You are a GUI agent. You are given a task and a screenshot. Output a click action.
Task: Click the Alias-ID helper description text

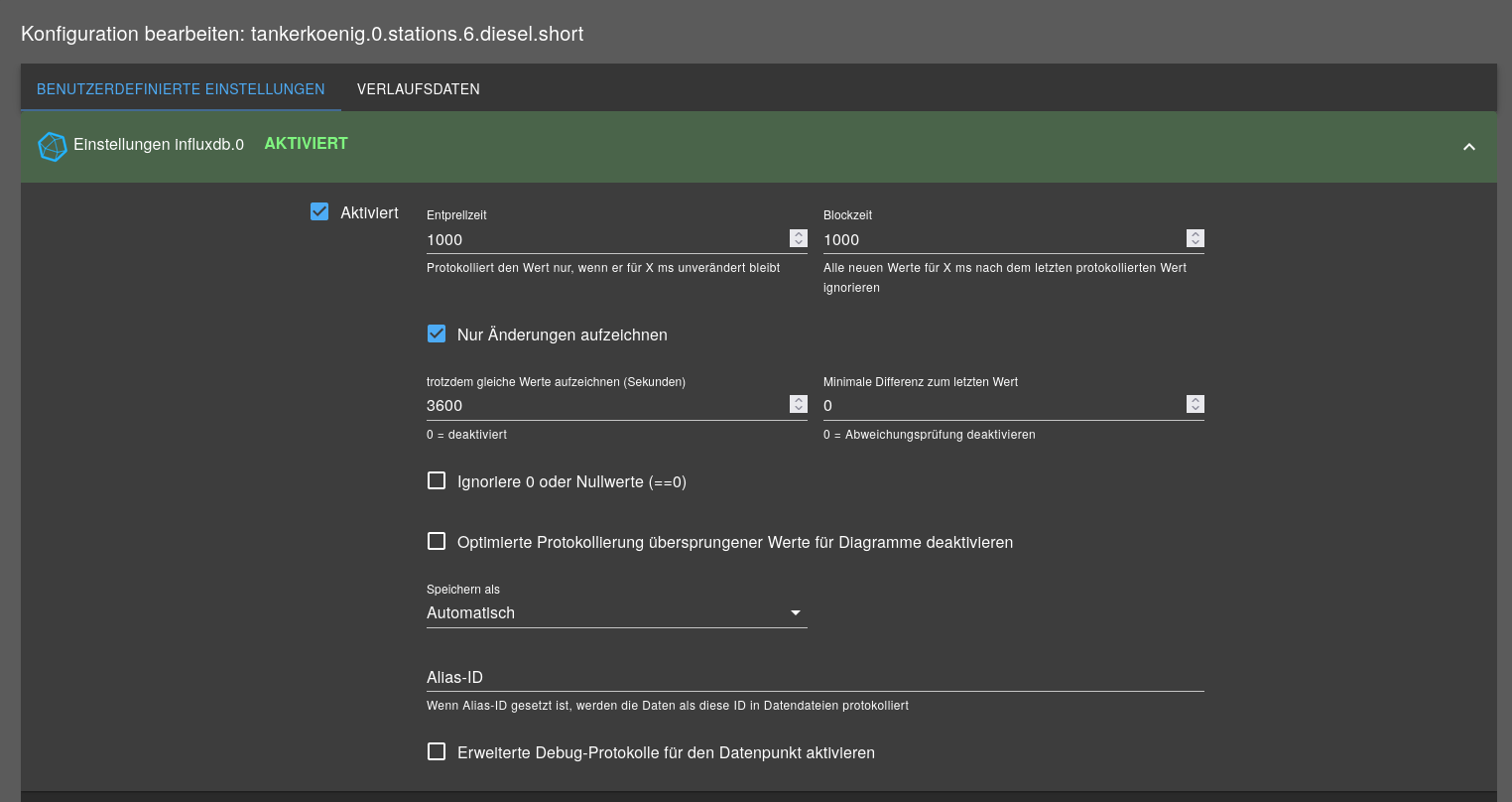point(668,706)
